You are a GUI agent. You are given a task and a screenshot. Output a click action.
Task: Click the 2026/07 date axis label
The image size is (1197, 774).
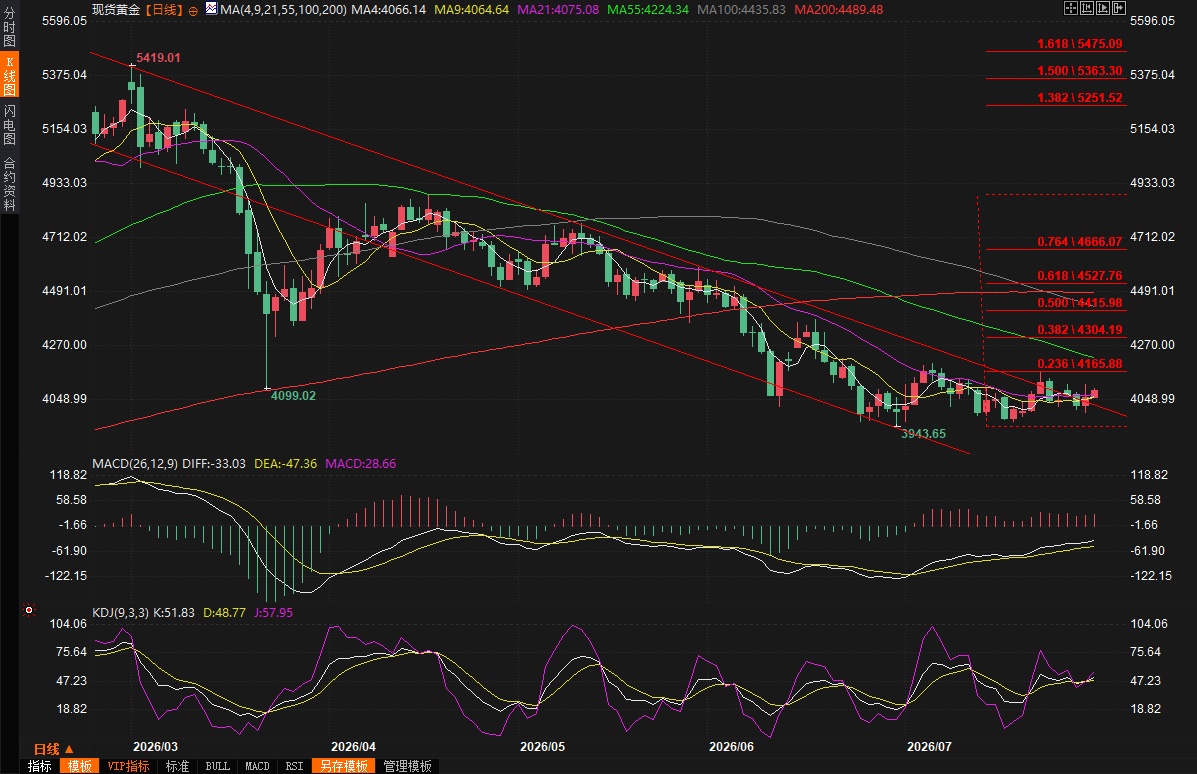pos(929,747)
